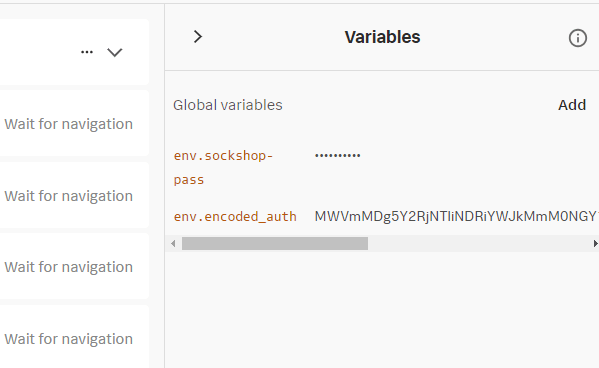Click the masked env.sockshop-pass value dots
Viewport: 599px width, 368px height.
point(338,156)
